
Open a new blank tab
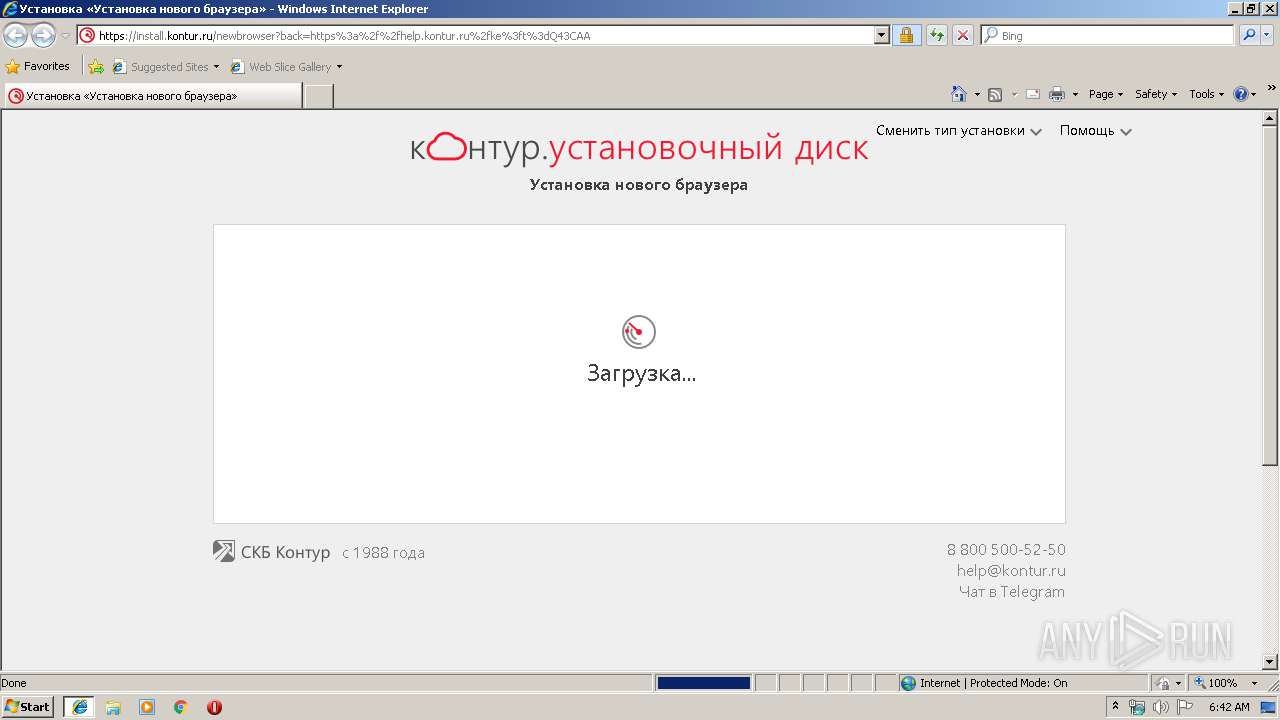coord(318,96)
